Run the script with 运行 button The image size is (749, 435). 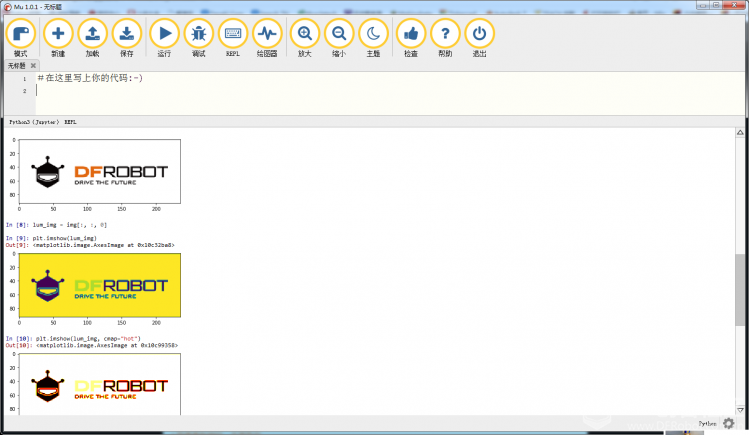164,38
